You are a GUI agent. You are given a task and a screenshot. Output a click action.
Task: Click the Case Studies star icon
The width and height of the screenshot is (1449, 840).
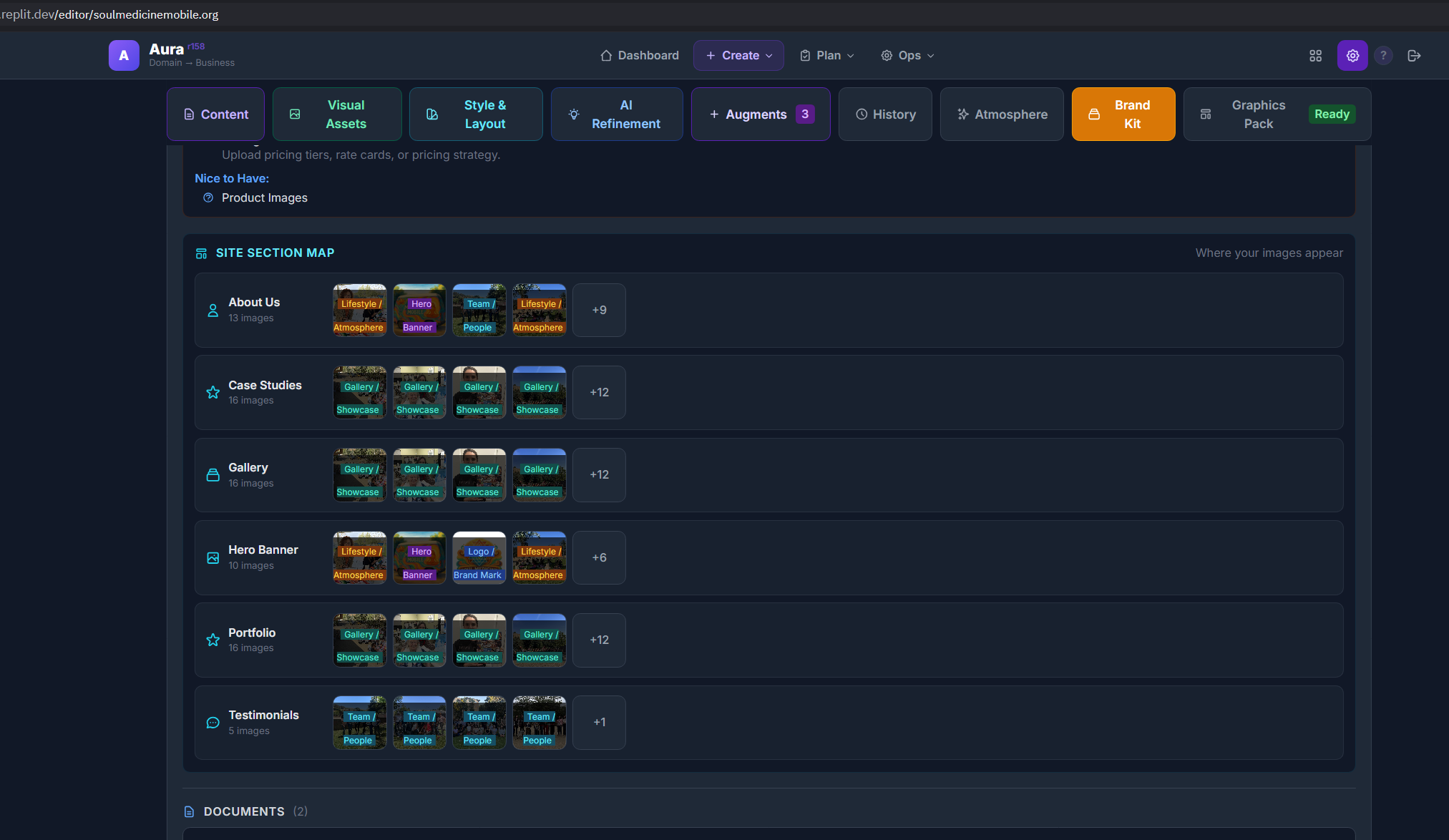213,392
